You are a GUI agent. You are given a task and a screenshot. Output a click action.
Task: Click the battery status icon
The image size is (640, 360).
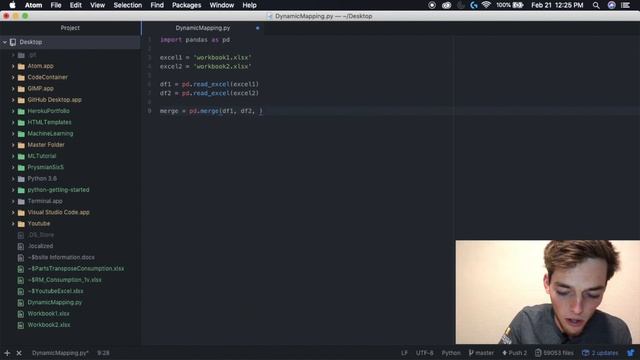[x=518, y=5]
